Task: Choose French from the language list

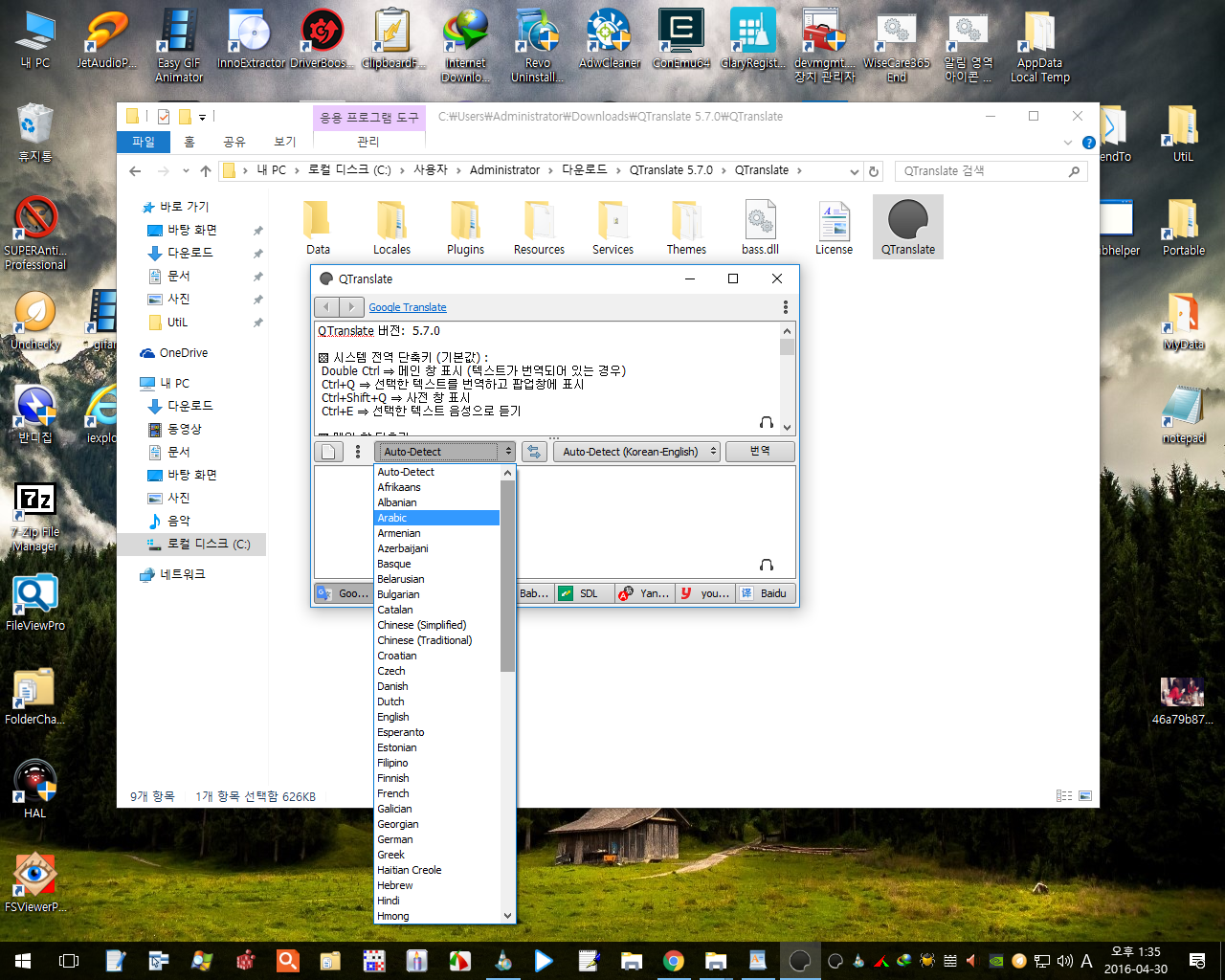Action: pyautogui.click(x=436, y=793)
